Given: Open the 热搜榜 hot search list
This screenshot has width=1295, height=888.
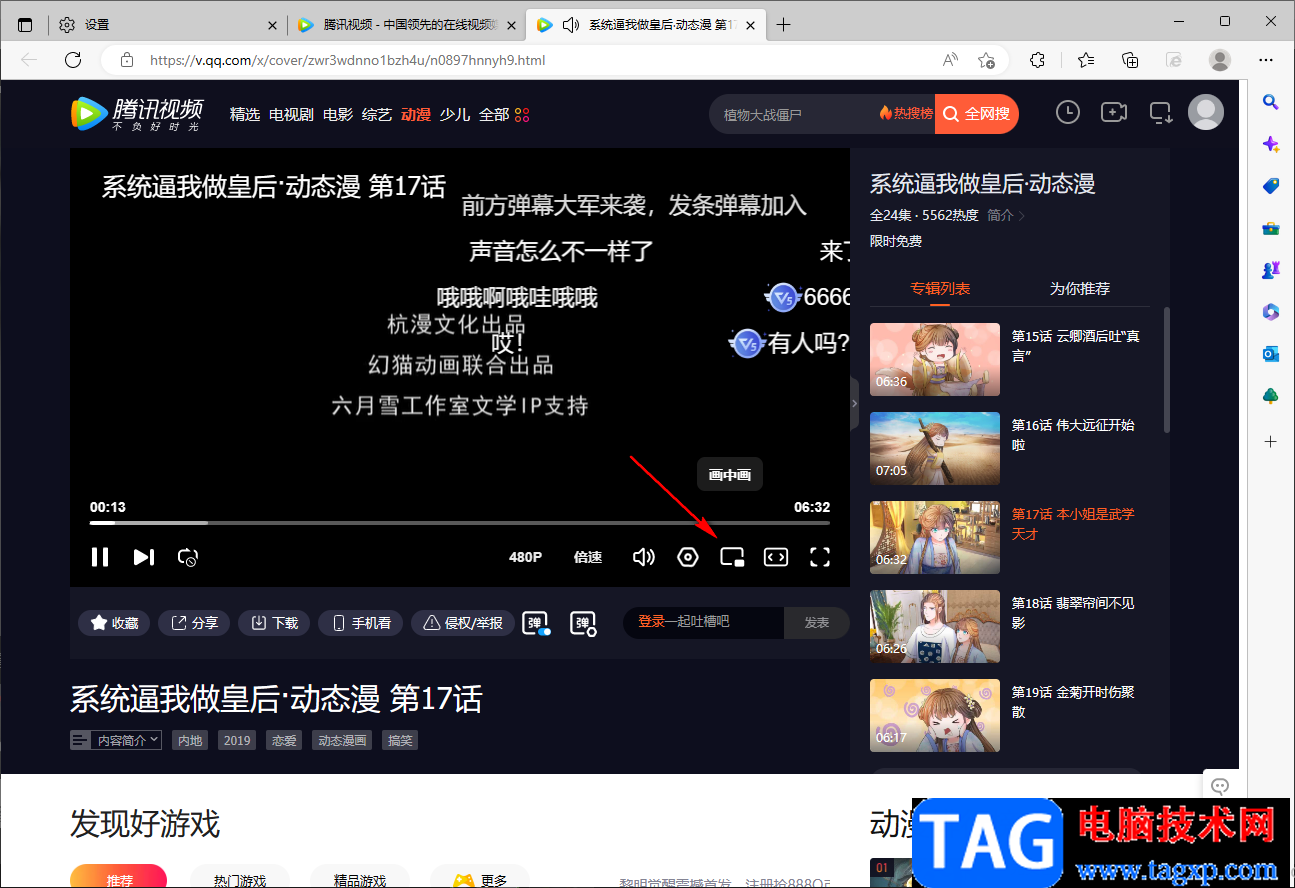Looking at the screenshot, I should click(906, 114).
